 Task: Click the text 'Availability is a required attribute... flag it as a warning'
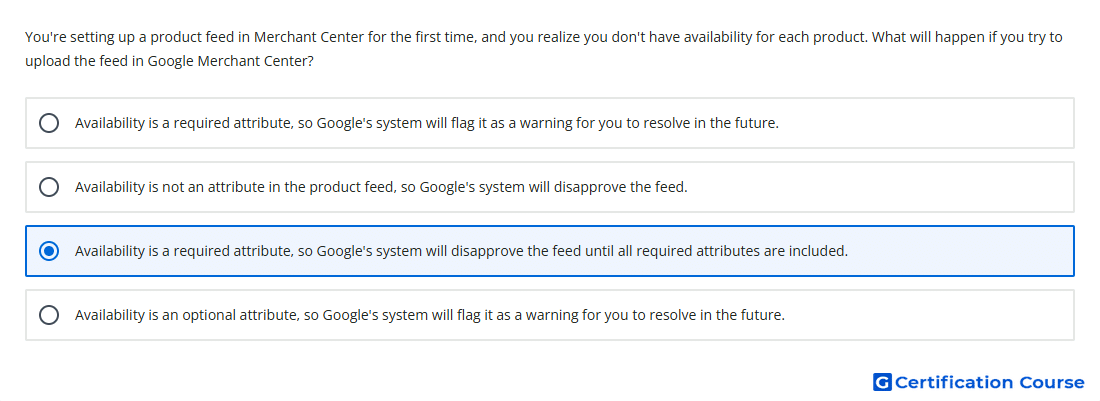tap(427, 123)
